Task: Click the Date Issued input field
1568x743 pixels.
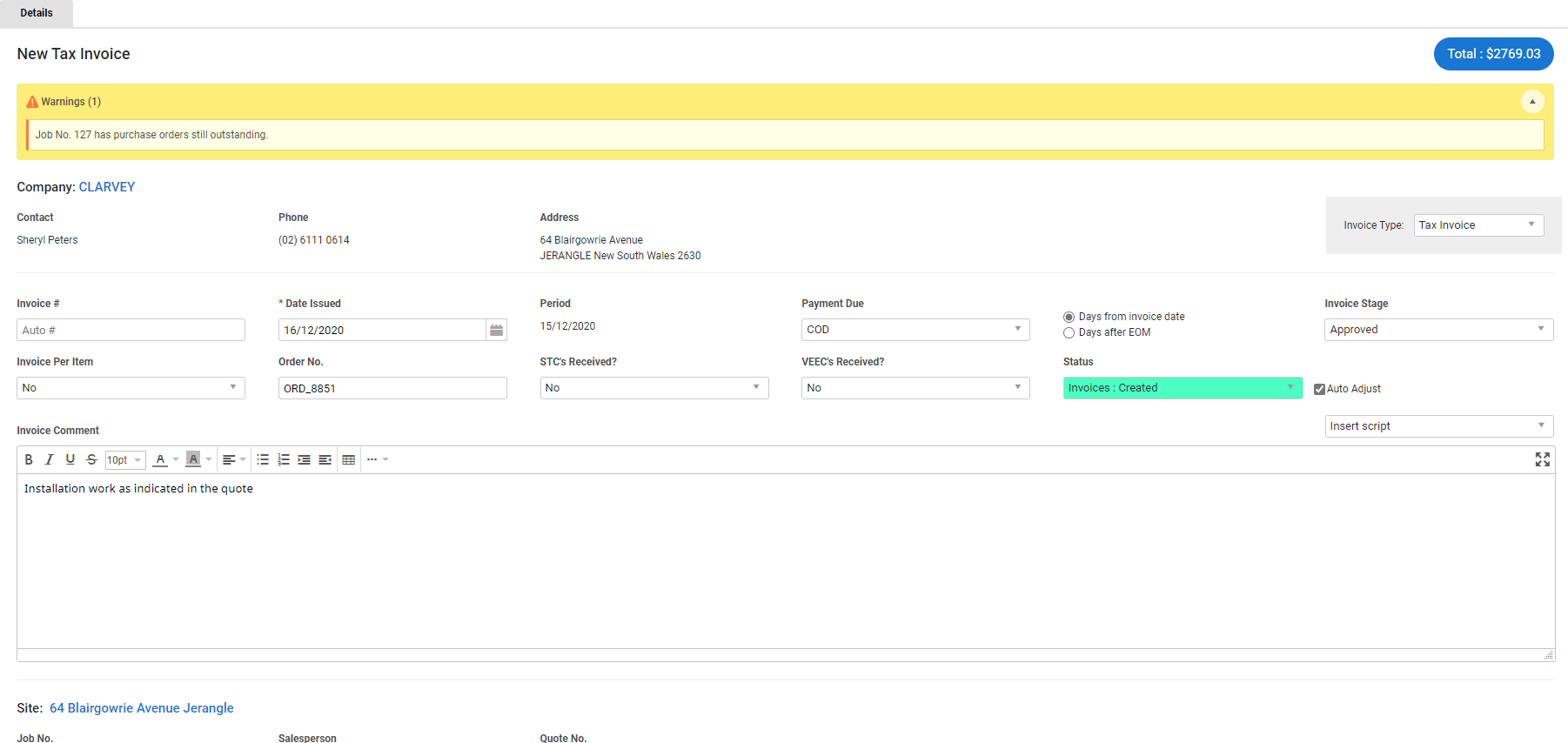Action: 382,330
